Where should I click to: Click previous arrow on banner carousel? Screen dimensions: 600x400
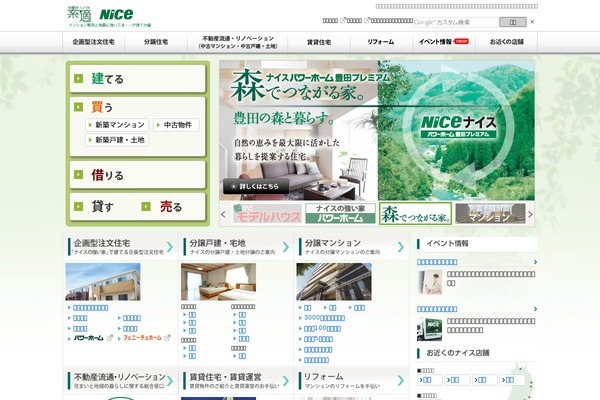[223, 214]
